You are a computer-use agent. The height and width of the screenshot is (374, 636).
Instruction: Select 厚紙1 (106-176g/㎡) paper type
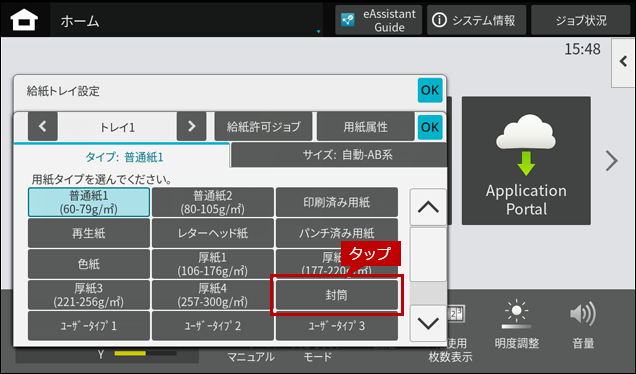[x=213, y=264]
